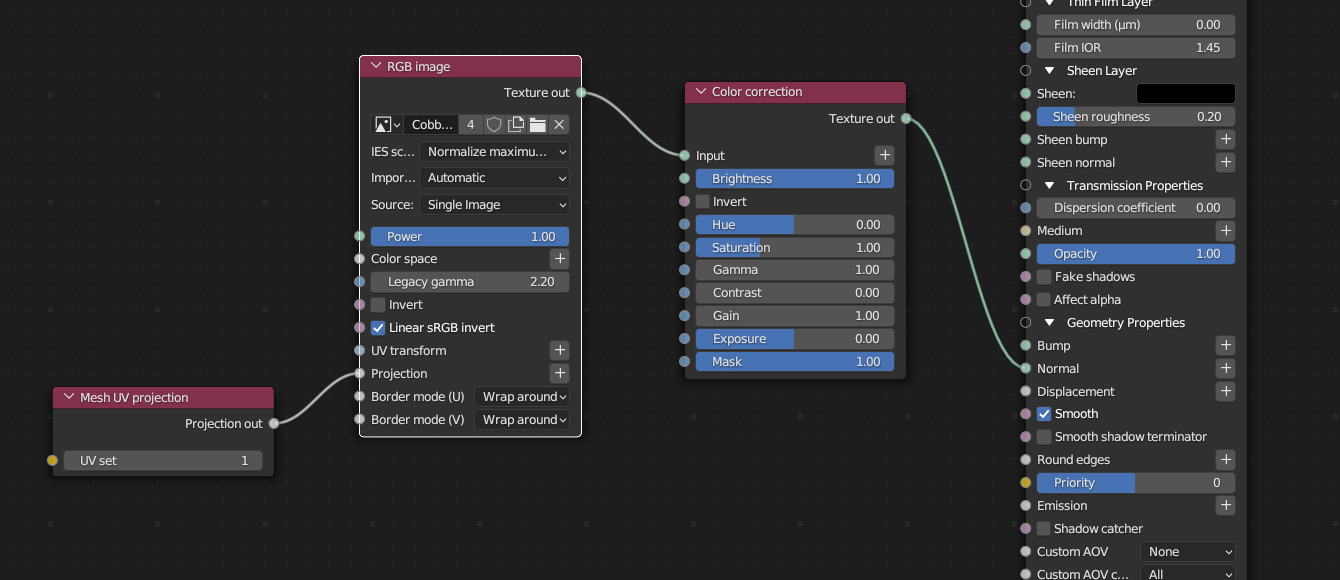The width and height of the screenshot is (1340, 580).
Task: Toggle fake user shield on Cobb image
Action: (494, 125)
